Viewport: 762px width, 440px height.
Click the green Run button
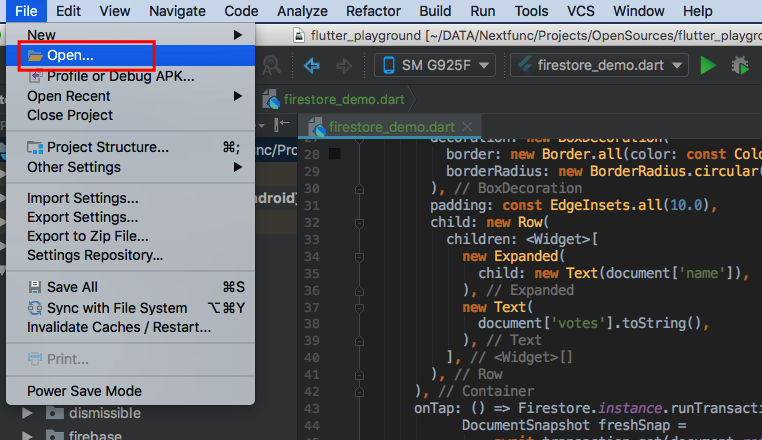(708, 65)
